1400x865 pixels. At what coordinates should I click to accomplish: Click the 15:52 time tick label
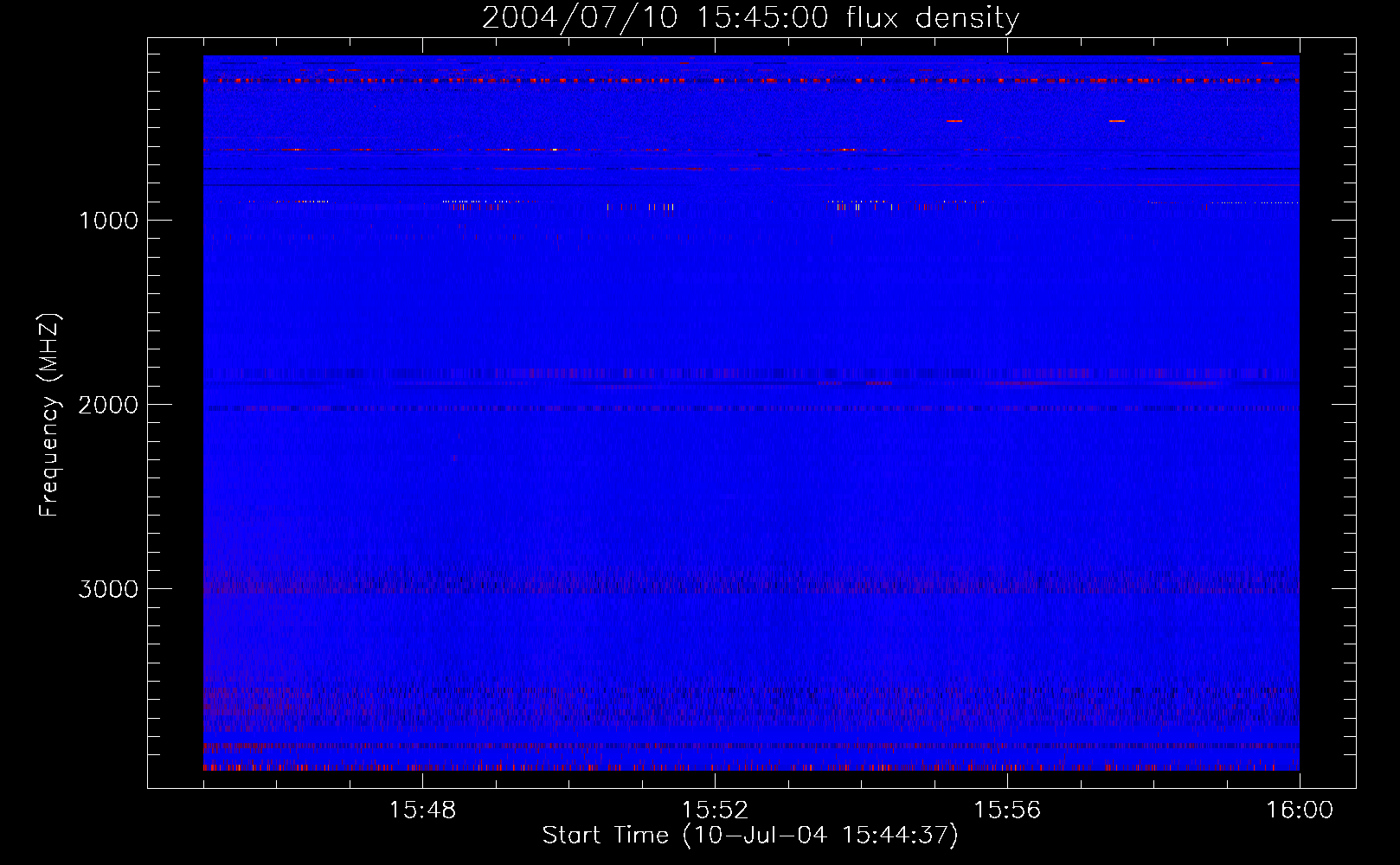715,811
